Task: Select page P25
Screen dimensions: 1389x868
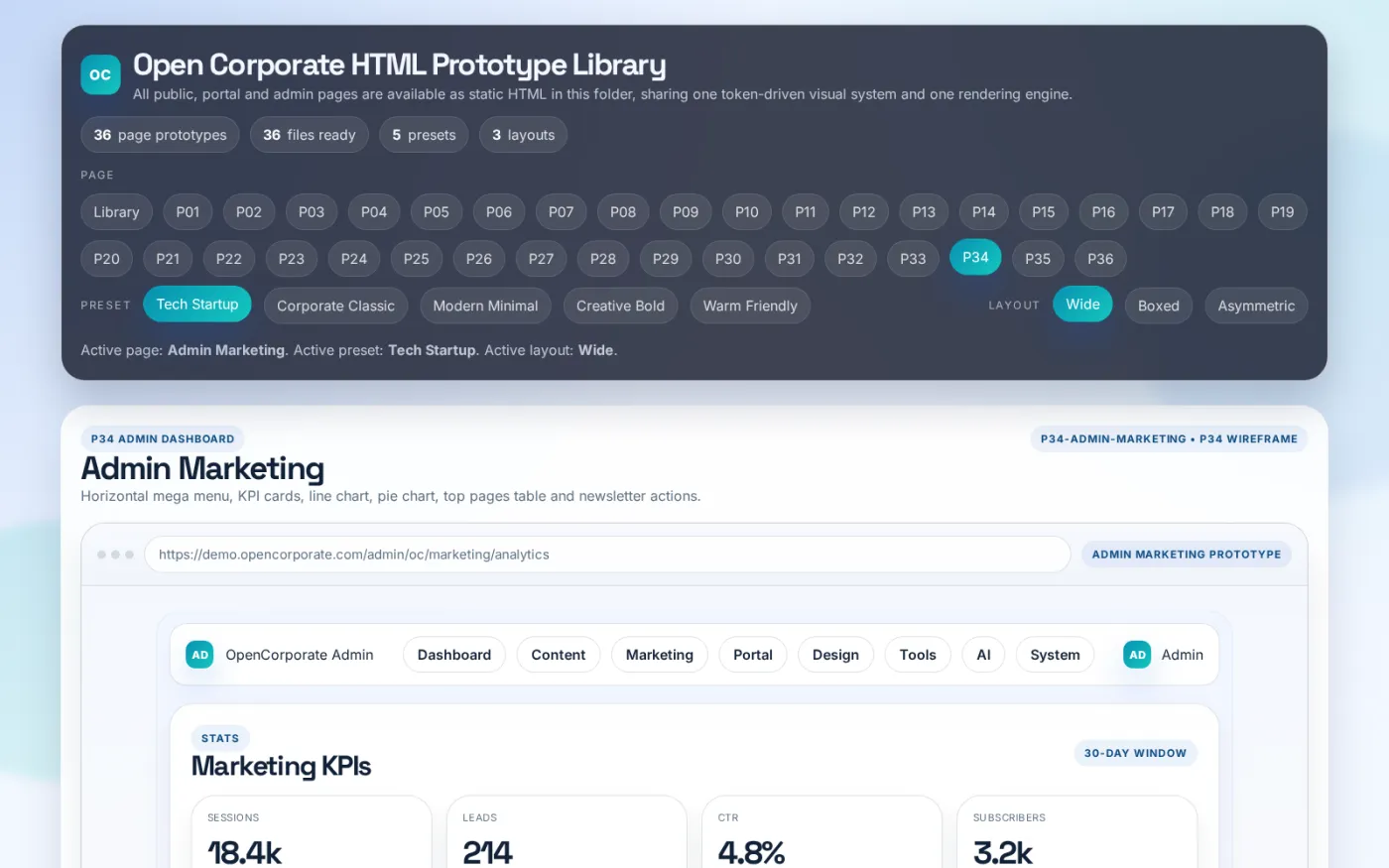Action: (x=417, y=258)
